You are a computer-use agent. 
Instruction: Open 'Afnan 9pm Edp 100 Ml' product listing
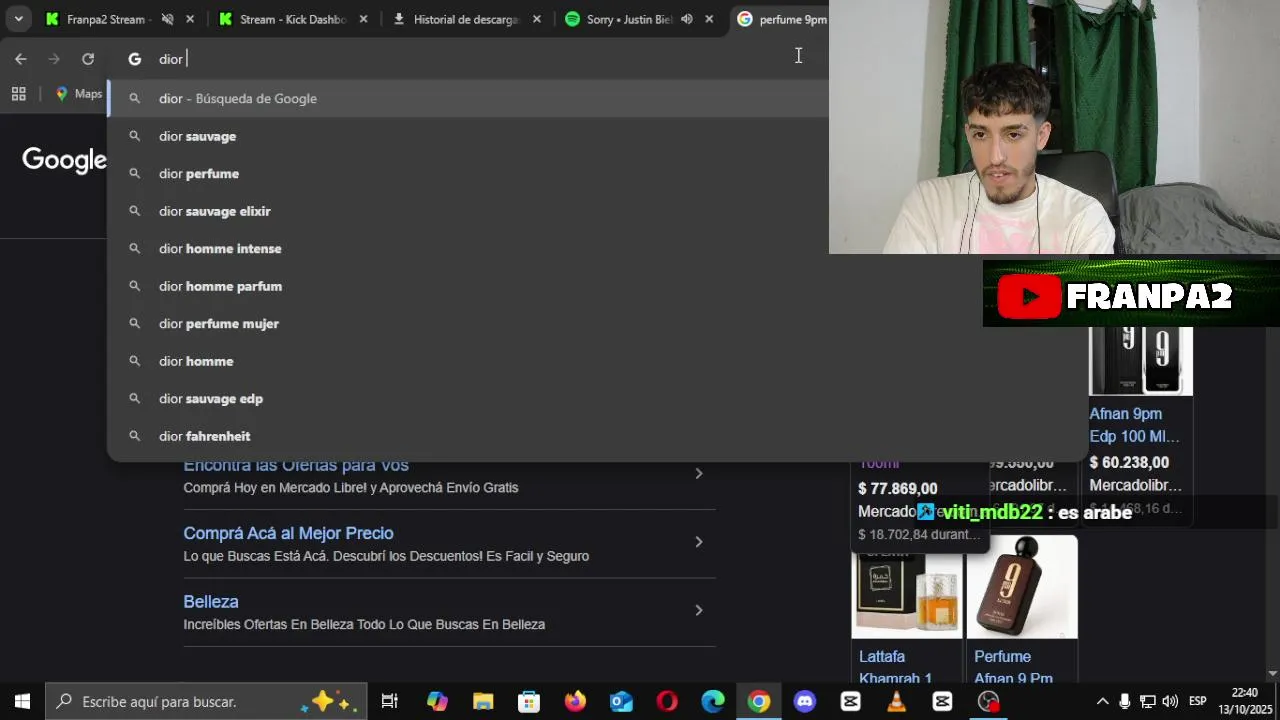tap(1134, 425)
